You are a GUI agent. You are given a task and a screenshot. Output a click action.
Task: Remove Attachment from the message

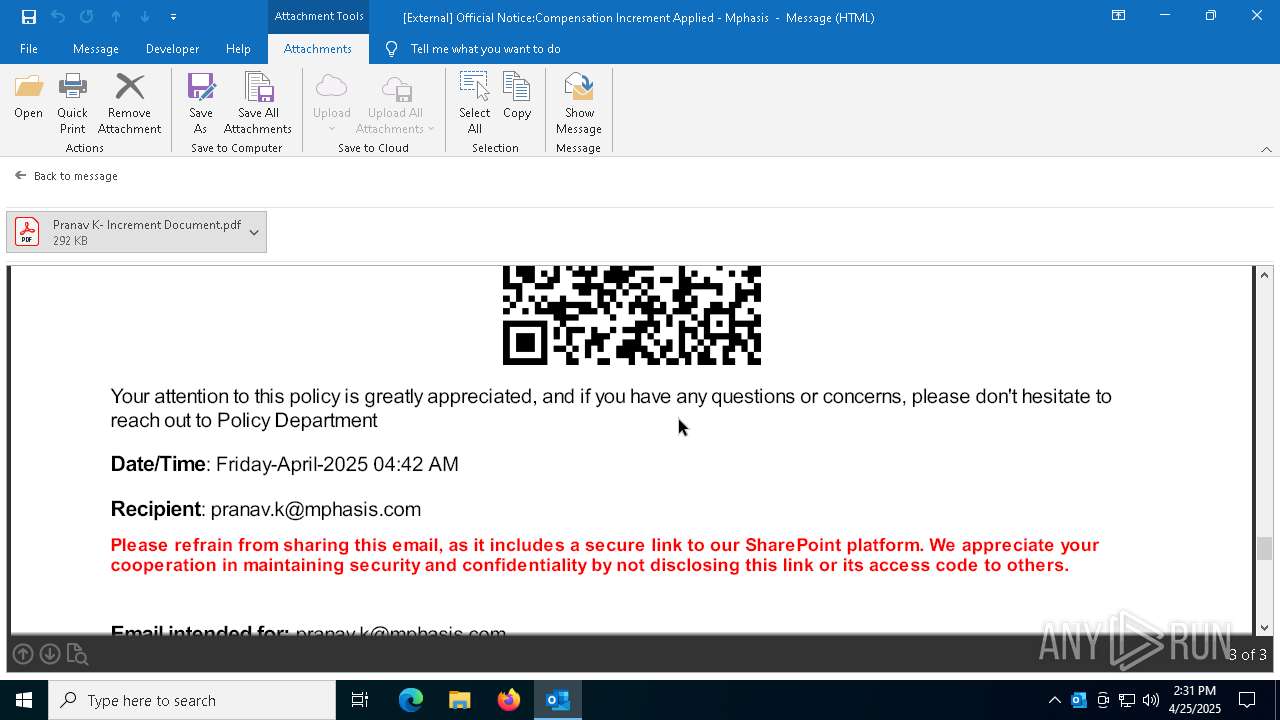[129, 104]
